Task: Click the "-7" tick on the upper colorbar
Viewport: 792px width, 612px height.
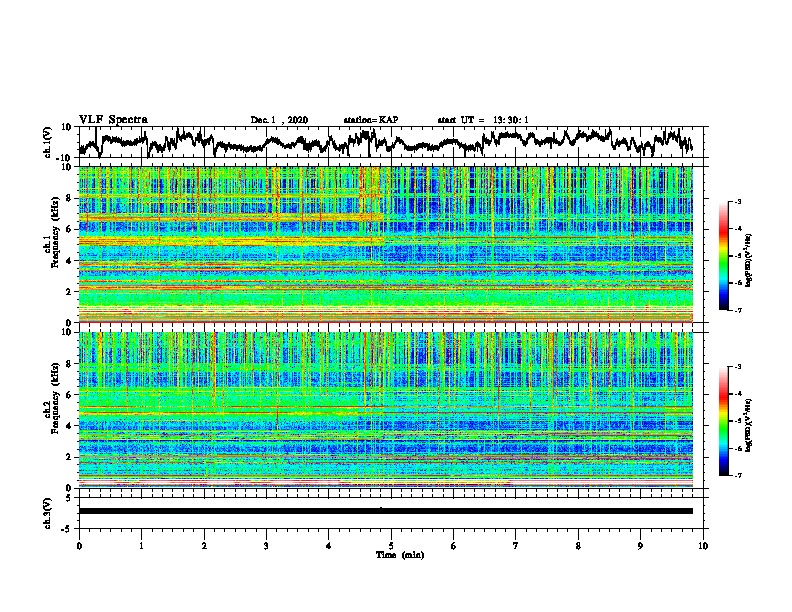Action: [737, 311]
